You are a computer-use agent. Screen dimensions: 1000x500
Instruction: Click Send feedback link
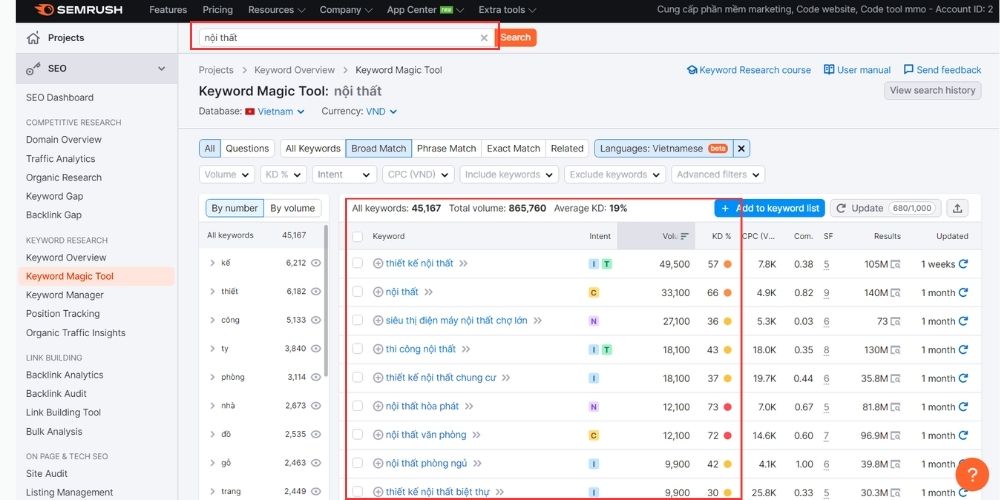pos(942,70)
